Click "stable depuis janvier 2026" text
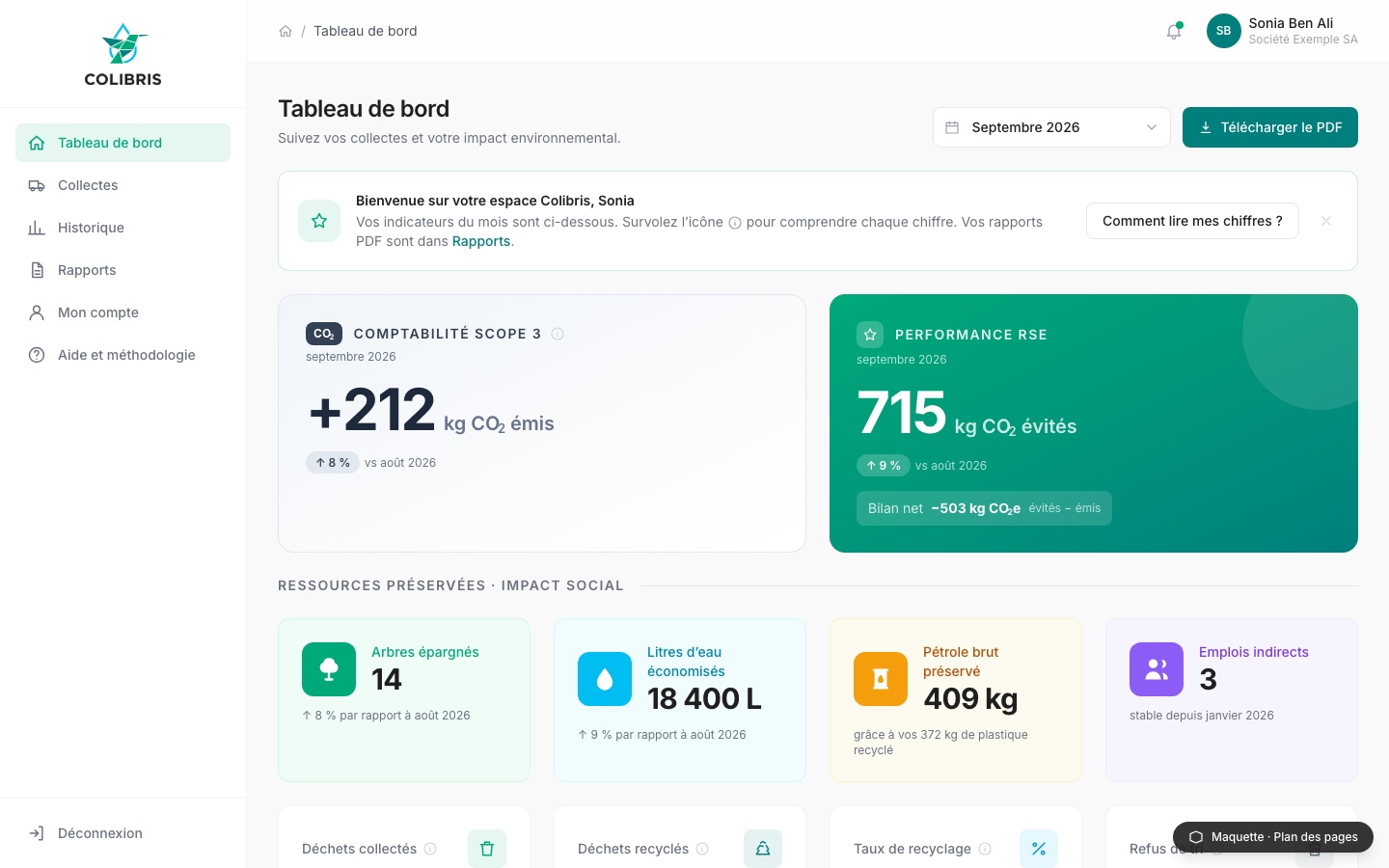Image resolution: width=1389 pixels, height=868 pixels. point(1202,716)
